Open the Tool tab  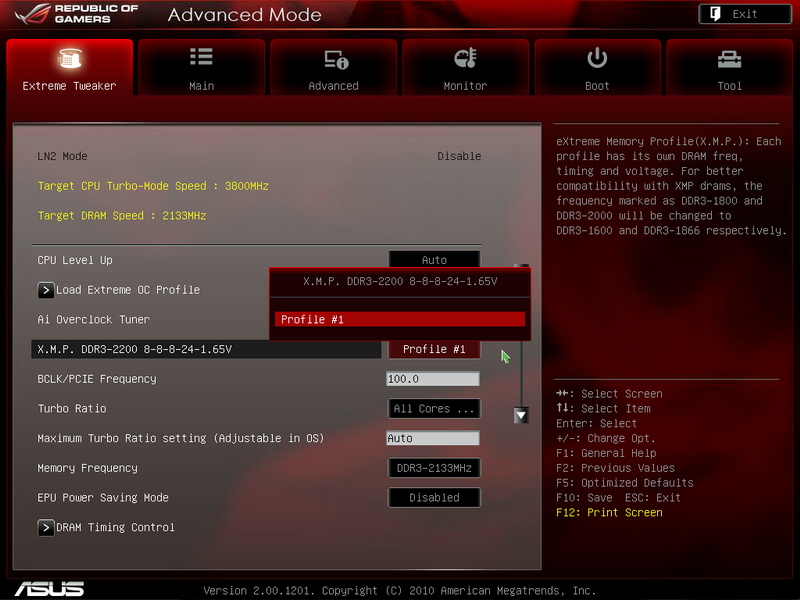730,67
